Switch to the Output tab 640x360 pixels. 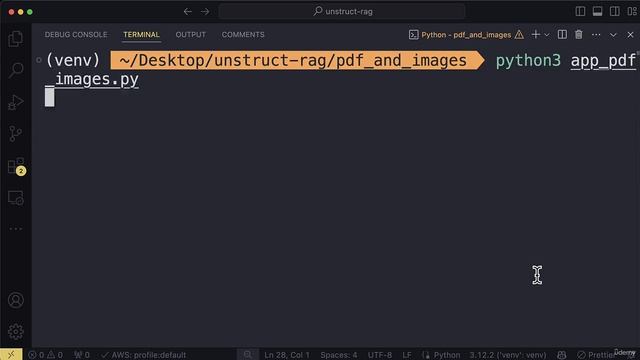coord(191,35)
